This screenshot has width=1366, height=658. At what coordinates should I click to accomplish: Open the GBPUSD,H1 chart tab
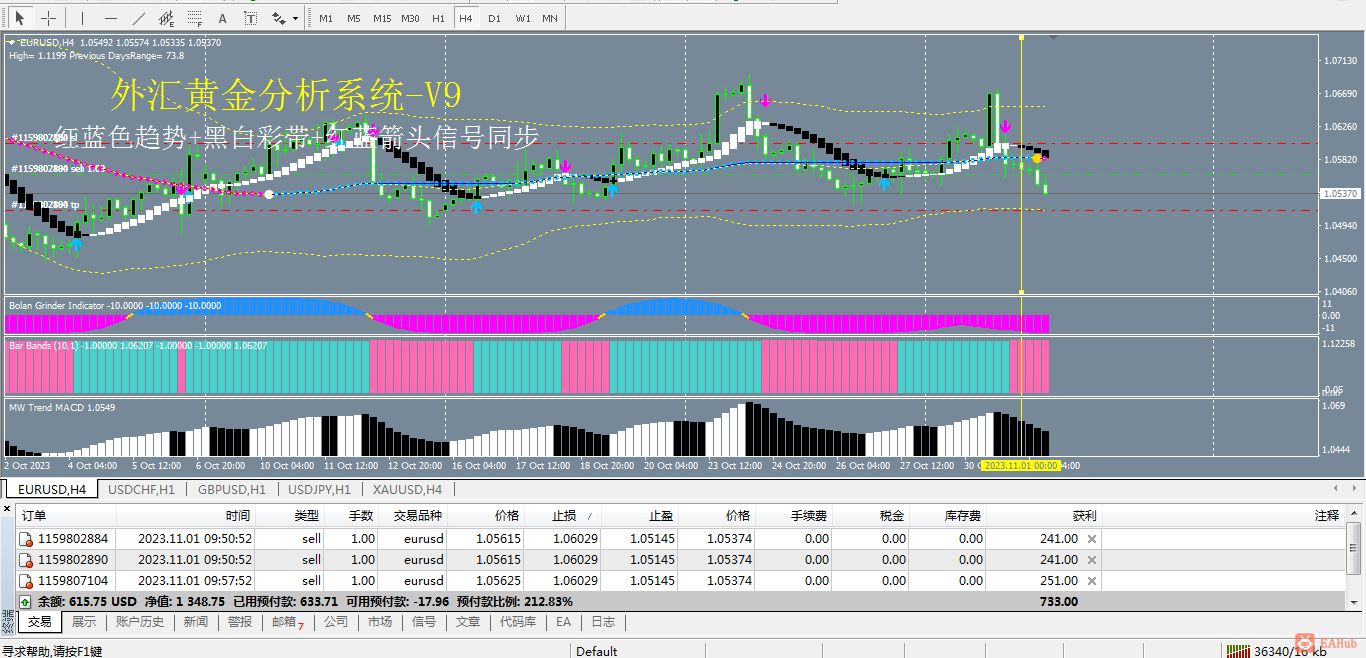click(232, 489)
